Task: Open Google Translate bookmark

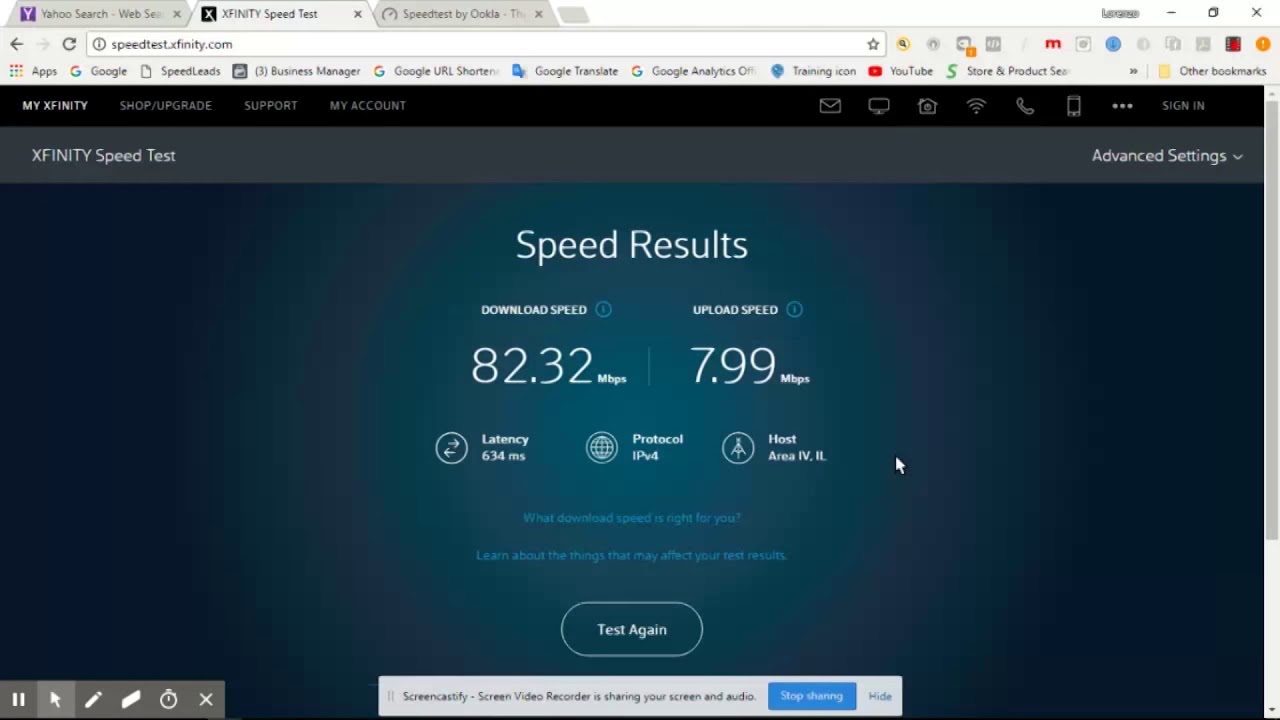Action: [565, 71]
